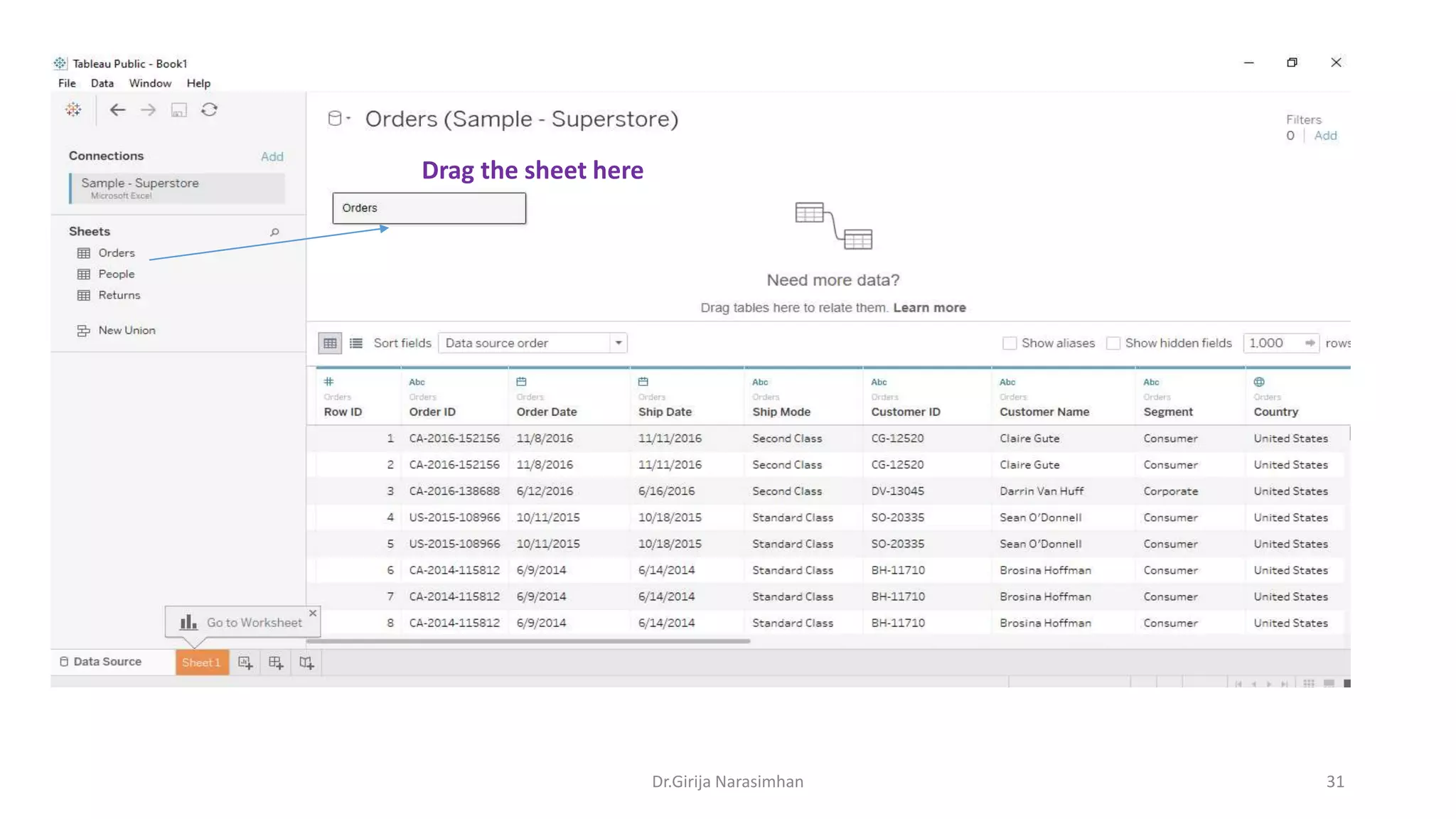Click the refresh data source icon

pyautogui.click(x=209, y=109)
